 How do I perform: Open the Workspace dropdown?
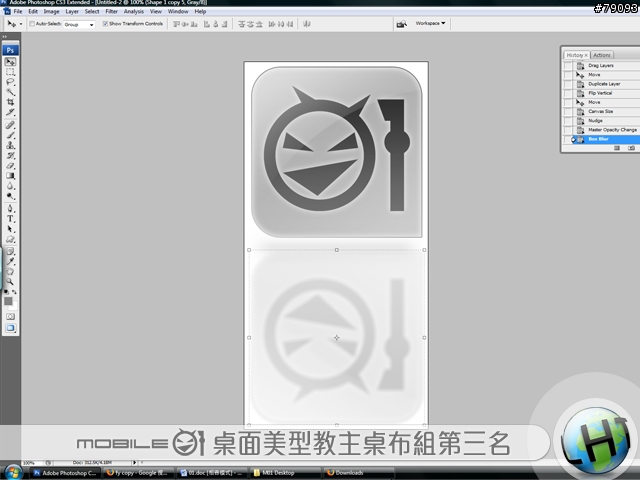(x=431, y=23)
